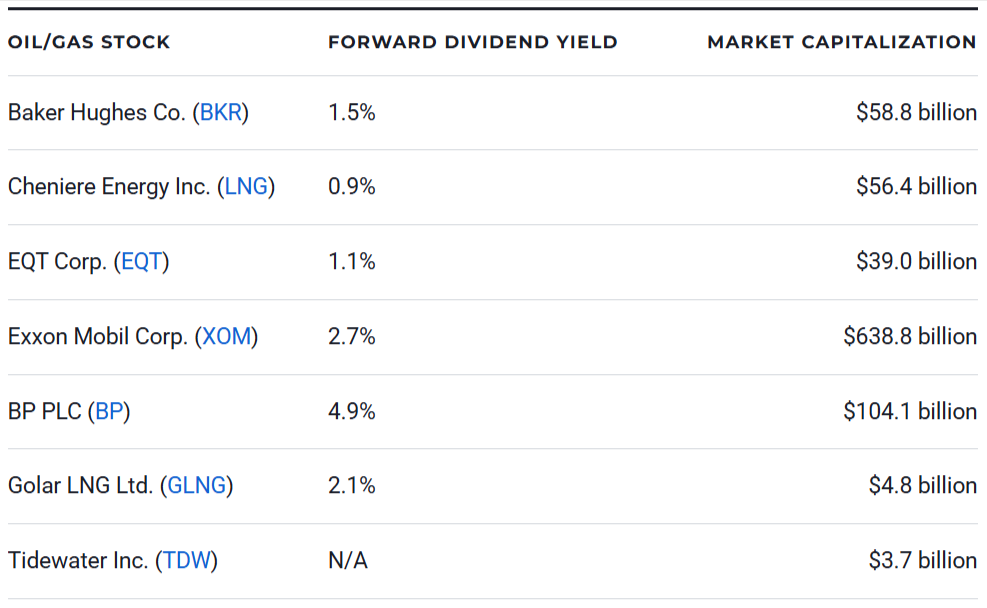Open the LNG ticker link for Cheniere Energy
The width and height of the screenshot is (987, 608).
pos(246,187)
